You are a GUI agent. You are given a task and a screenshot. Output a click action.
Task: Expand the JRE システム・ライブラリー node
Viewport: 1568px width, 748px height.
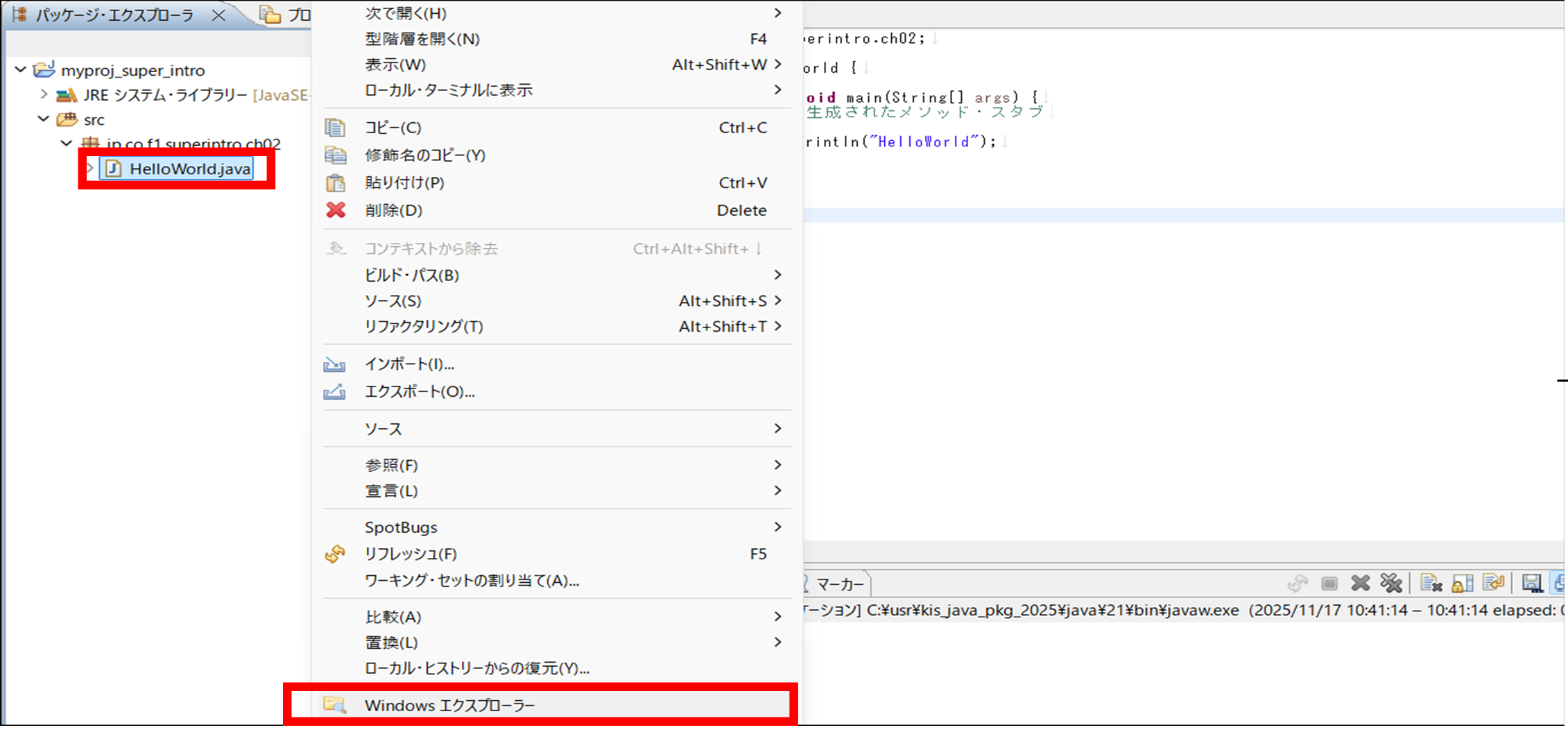coord(44,94)
